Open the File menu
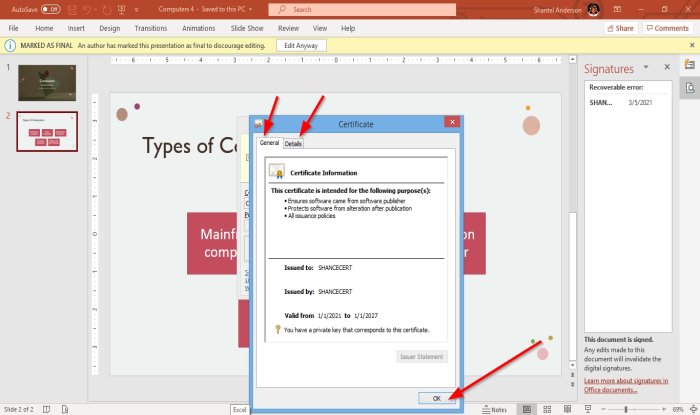The width and height of the screenshot is (700, 415). coord(13,28)
